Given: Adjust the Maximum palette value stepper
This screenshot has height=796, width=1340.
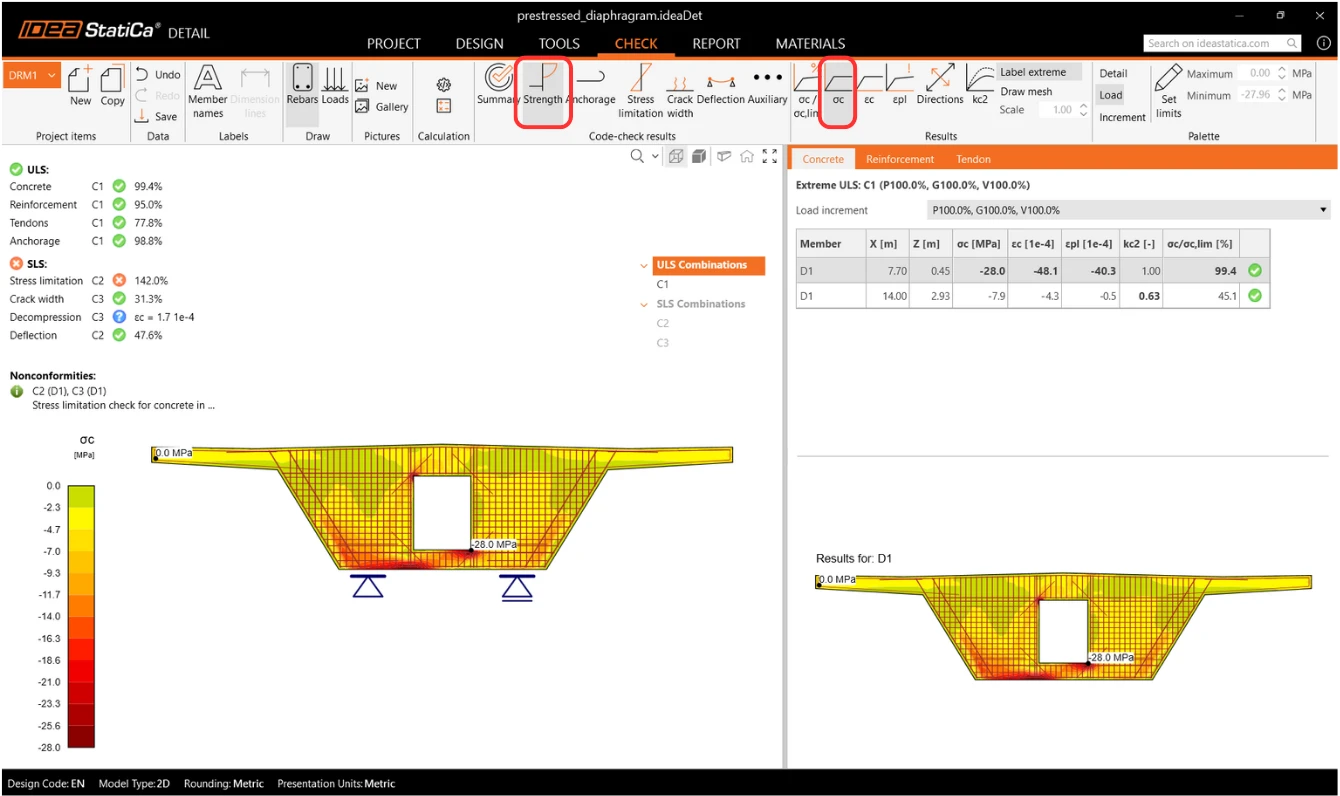Looking at the screenshot, I should (1282, 73).
